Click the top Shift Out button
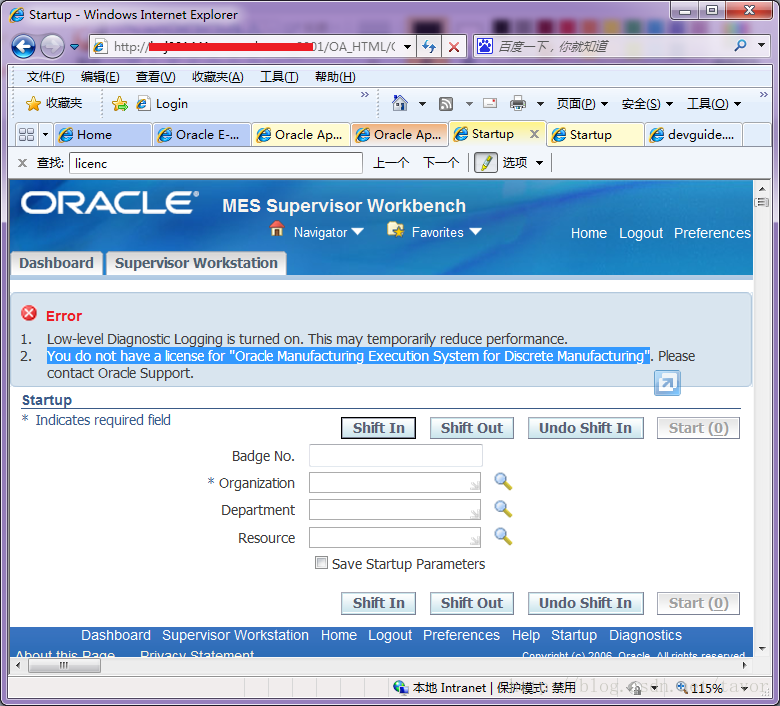 pyautogui.click(x=472, y=428)
